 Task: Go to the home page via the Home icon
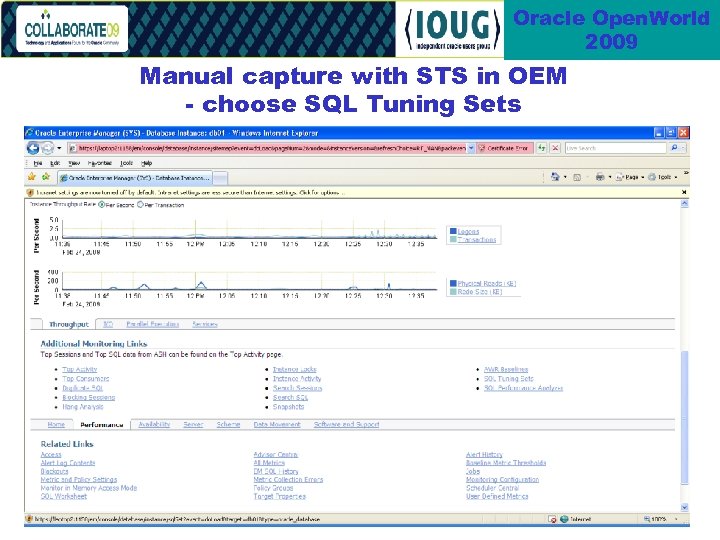555,177
